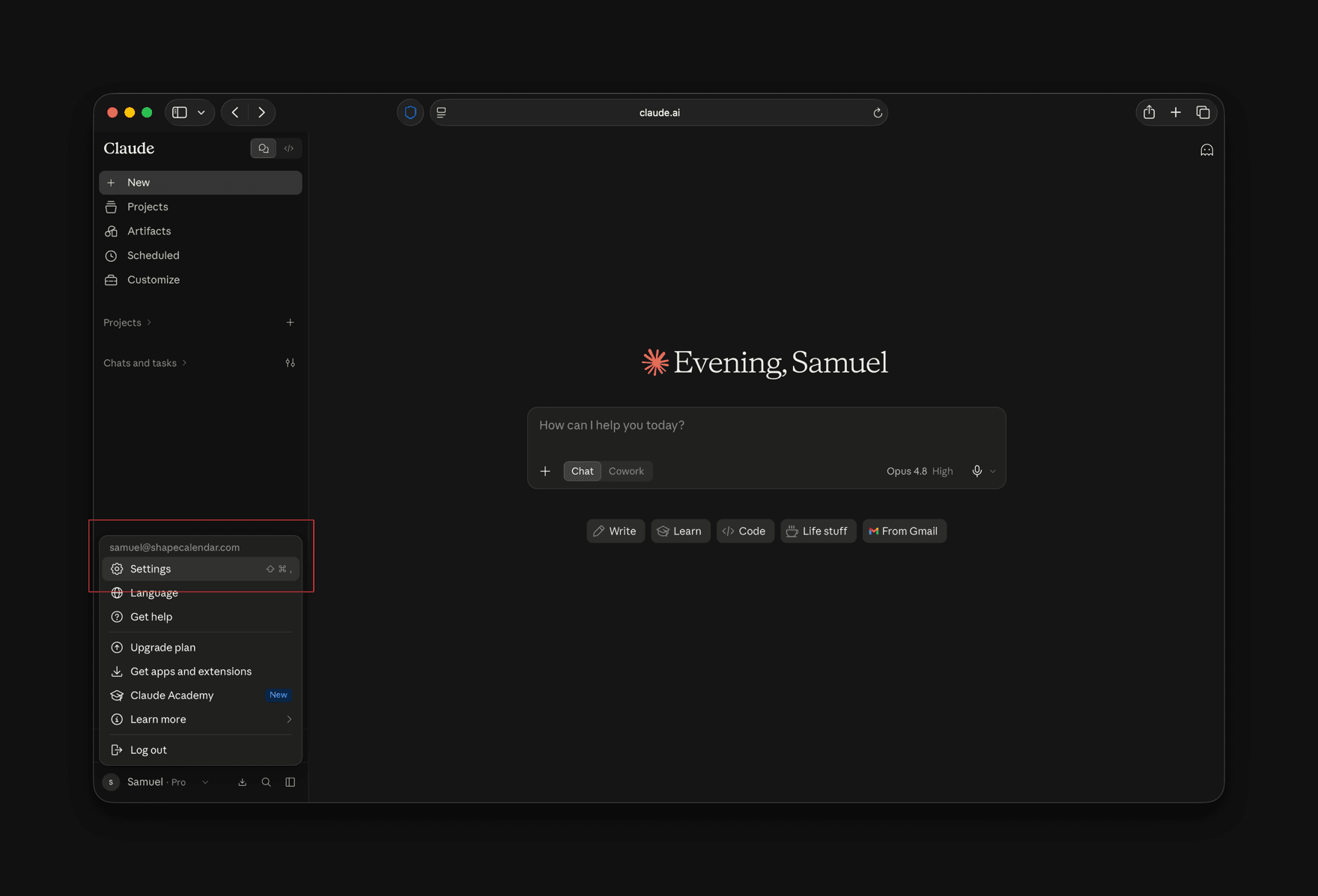
Task: Select the Chat mode toggle
Action: pos(583,471)
